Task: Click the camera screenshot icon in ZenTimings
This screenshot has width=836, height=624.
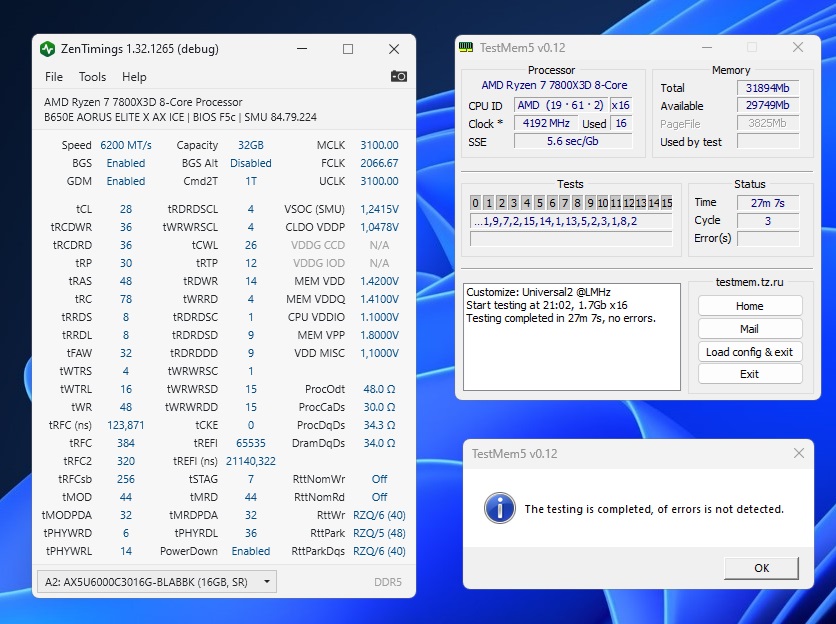Action: coord(398,76)
